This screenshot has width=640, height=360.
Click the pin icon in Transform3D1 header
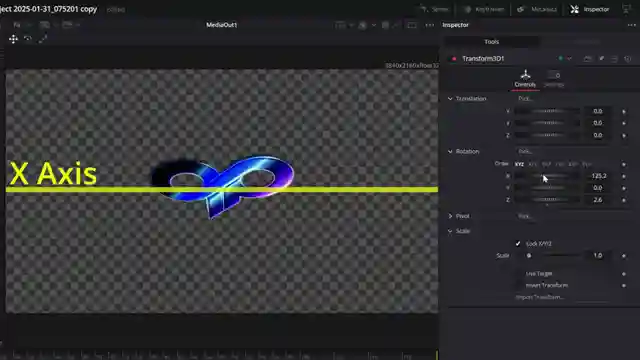[601, 59]
